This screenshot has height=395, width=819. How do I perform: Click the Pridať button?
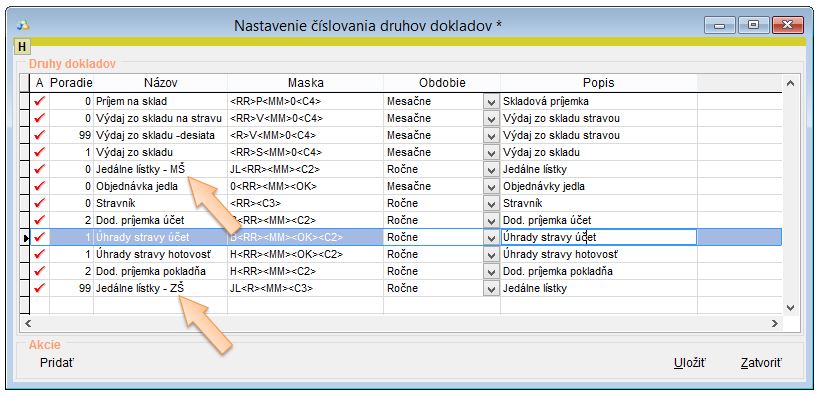(x=56, y=363)
